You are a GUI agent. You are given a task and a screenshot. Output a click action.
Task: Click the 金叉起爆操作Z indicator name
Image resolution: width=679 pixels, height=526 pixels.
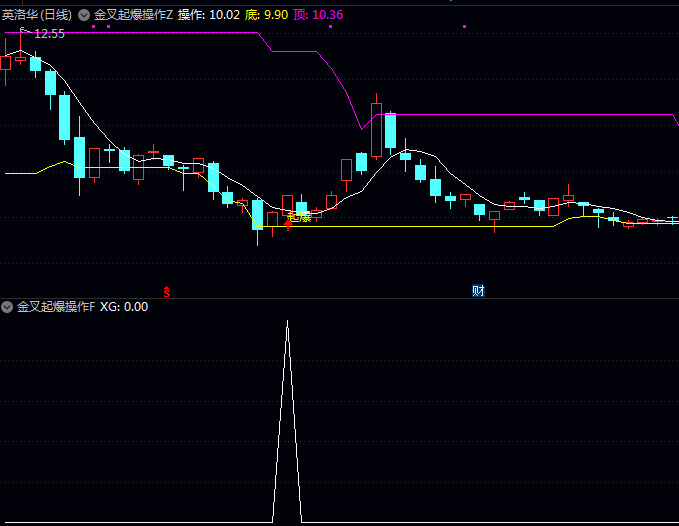[133, 15]
